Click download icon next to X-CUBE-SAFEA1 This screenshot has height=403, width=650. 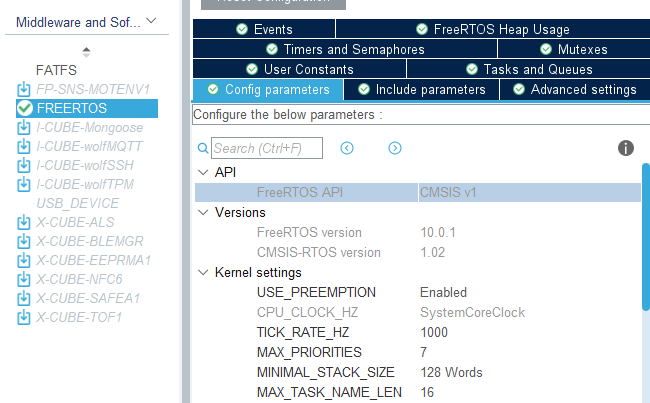click(24, 299)
